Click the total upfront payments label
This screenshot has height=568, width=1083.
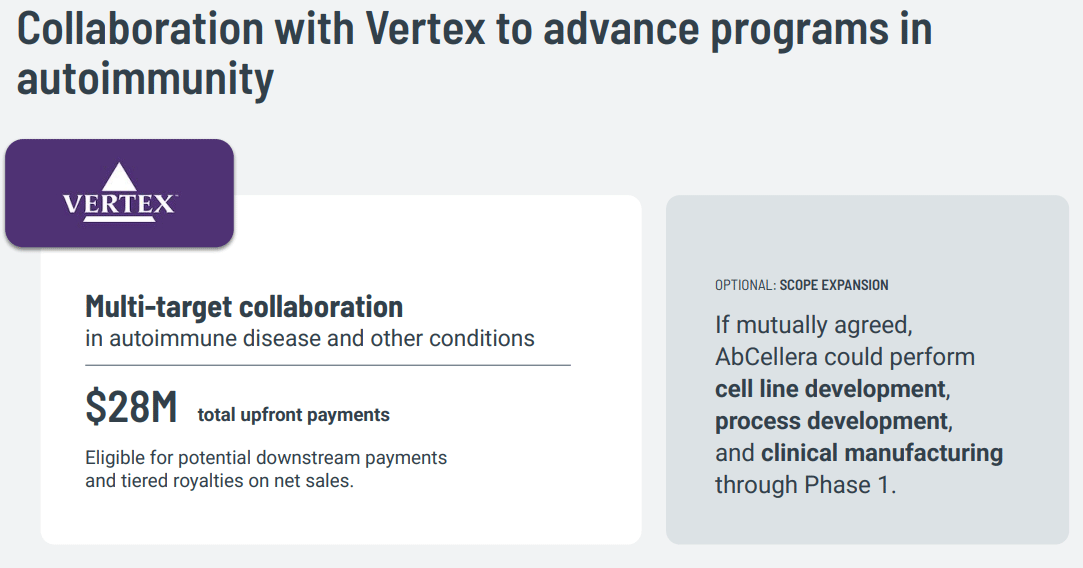click(x=294, y=415)
